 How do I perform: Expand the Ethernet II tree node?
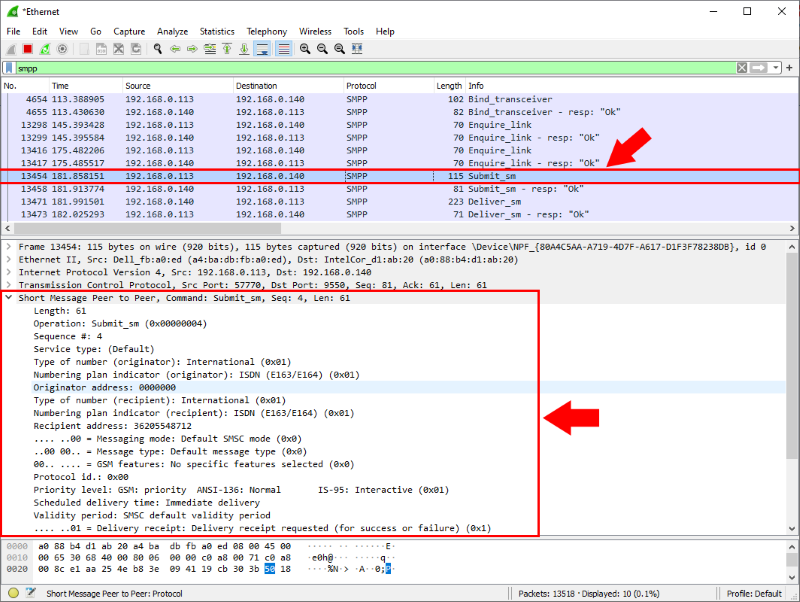pos(9,260)
